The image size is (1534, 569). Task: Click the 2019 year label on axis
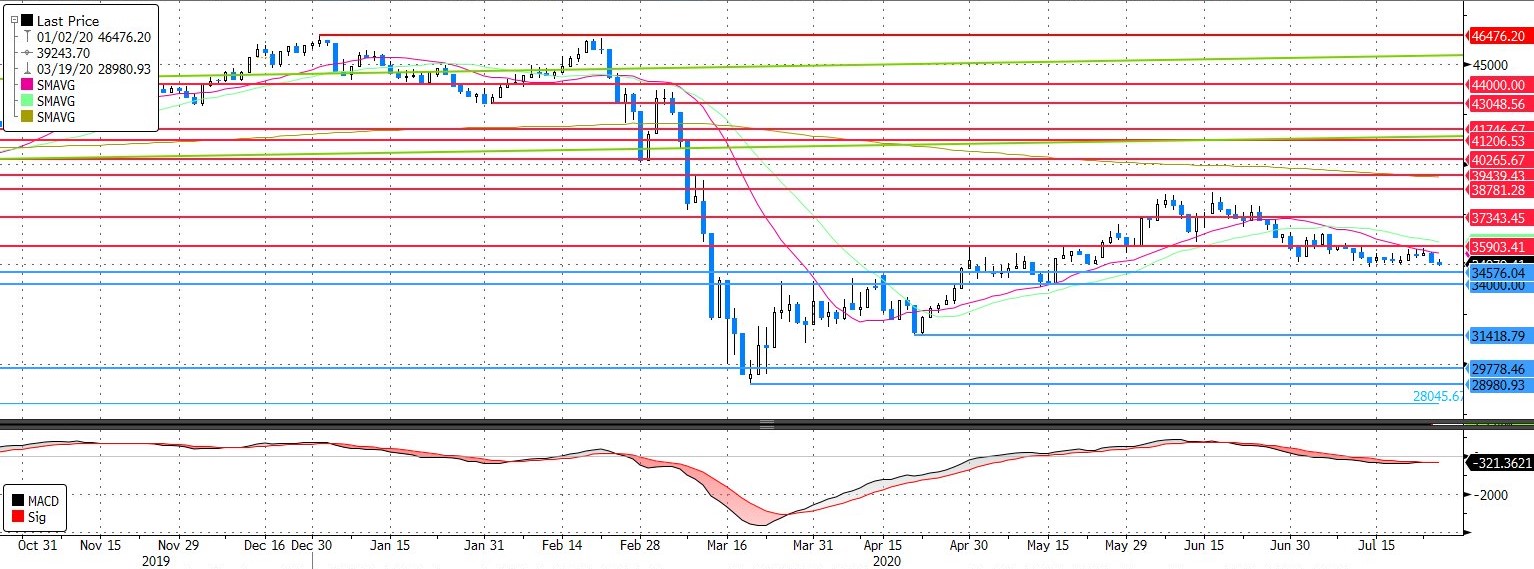pyautogui.click(x=155, y=561)
